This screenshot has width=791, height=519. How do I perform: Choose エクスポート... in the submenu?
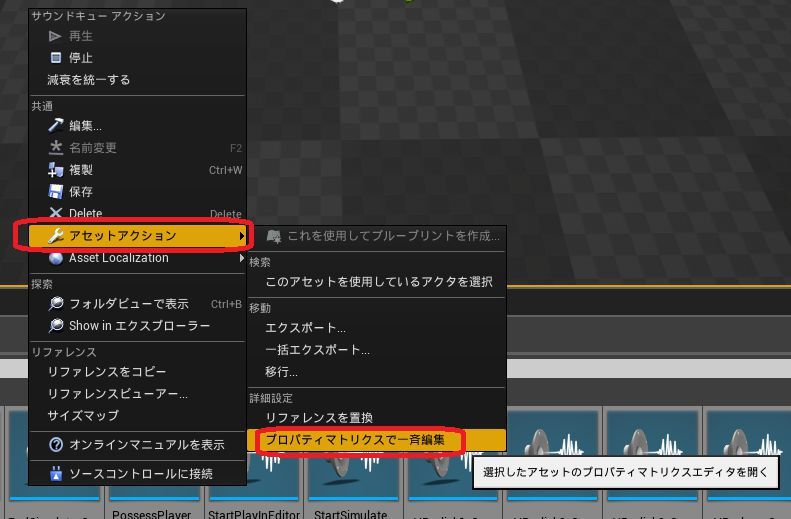(x=377, y=328)
